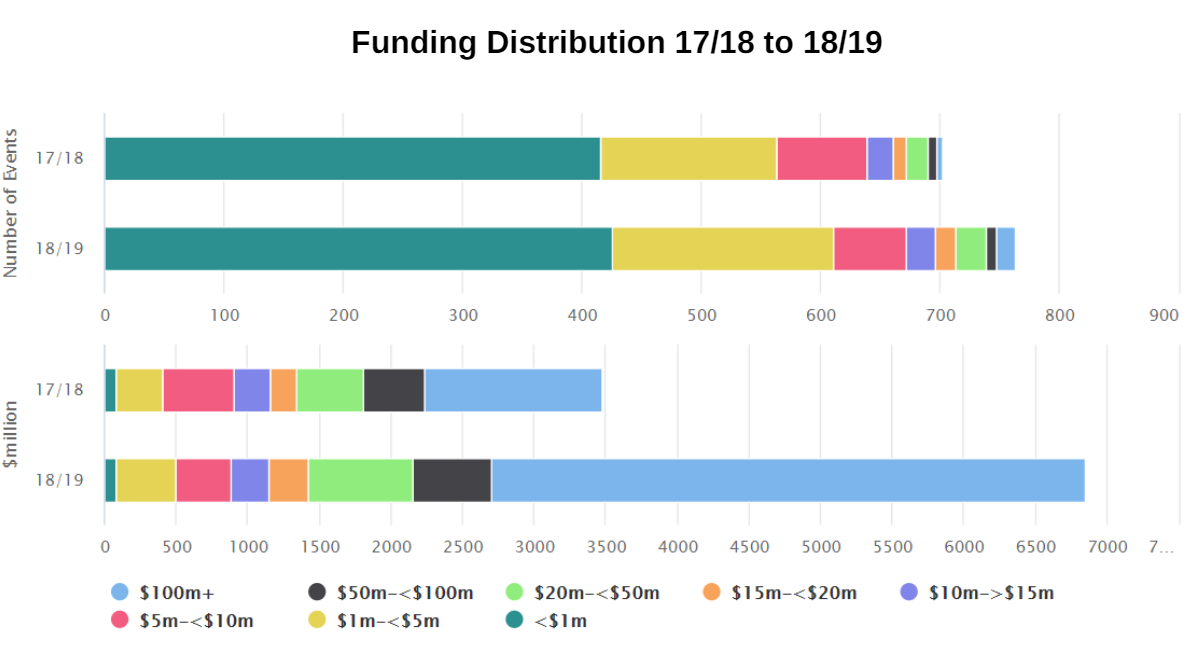Click the Number of Events axis title
This screenshot has width=1193, height=660.
point(12,203)
